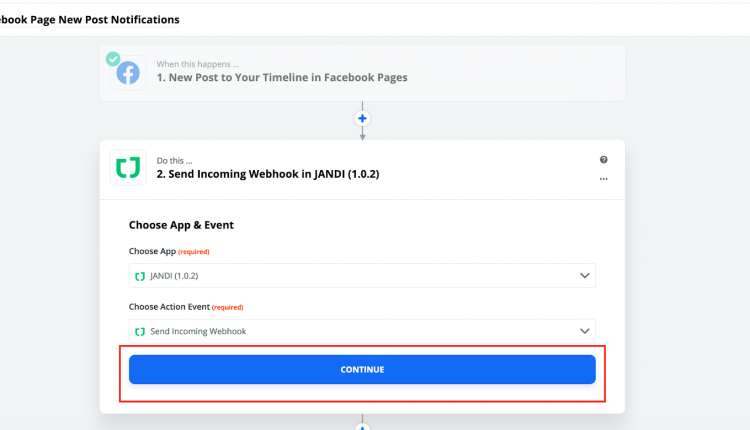The width and height of the screenshot is (750, 430).
Task: Open help via the question mark icon
Action: [x=604, y=160]
